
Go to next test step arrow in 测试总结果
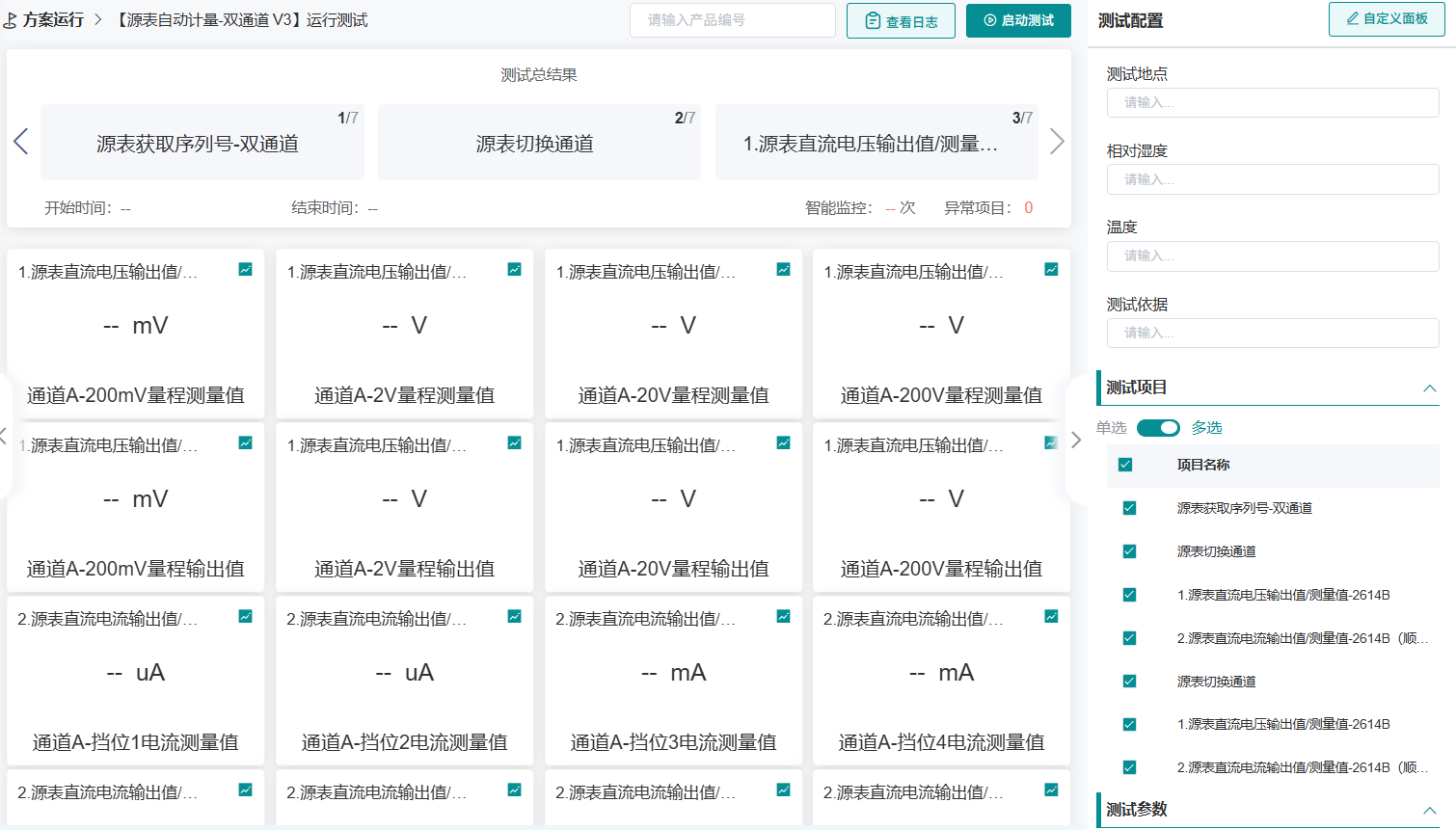pos(1057,142)
